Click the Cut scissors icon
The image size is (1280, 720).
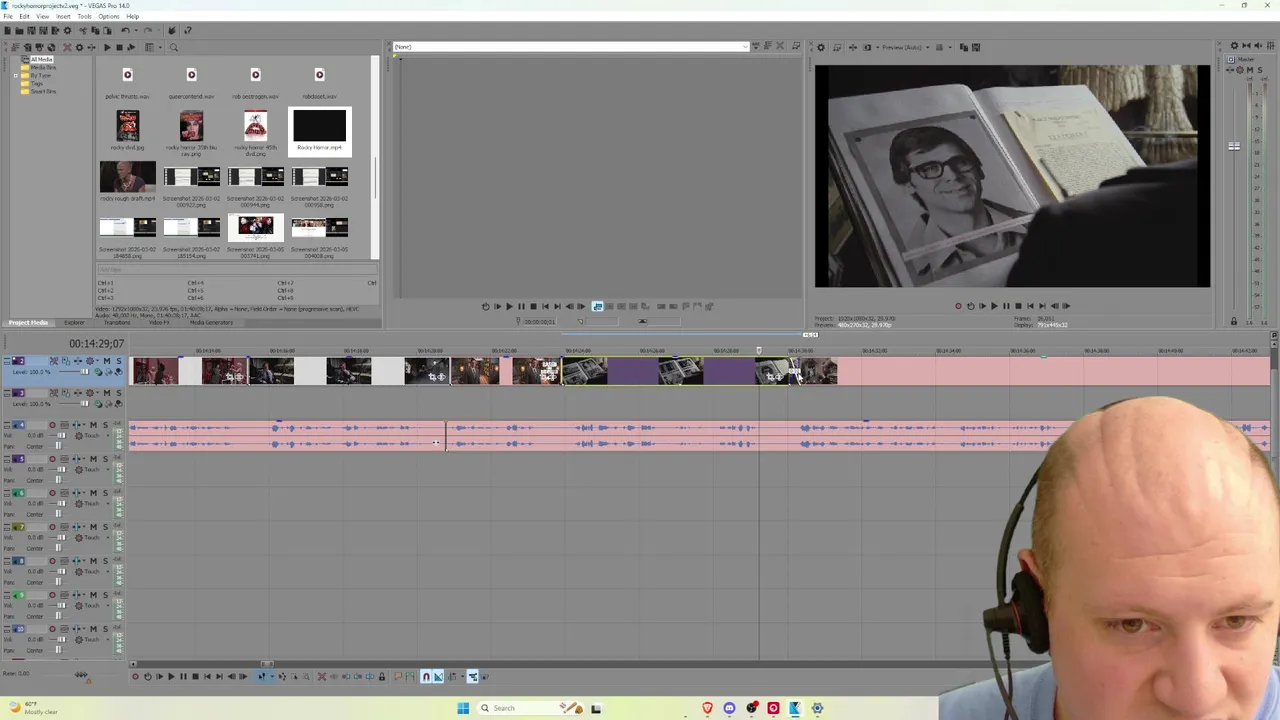tap(83, 30)
